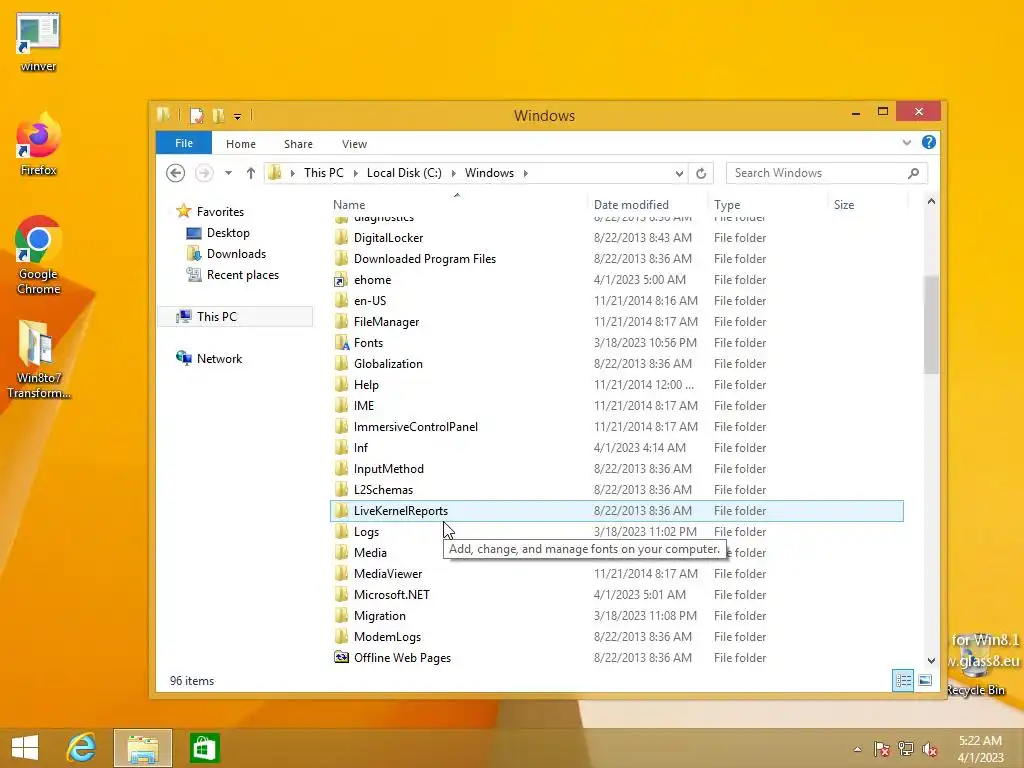Click the Search Windows field
This screenshot has height=768, width=1024.
(x=826, y=173)
